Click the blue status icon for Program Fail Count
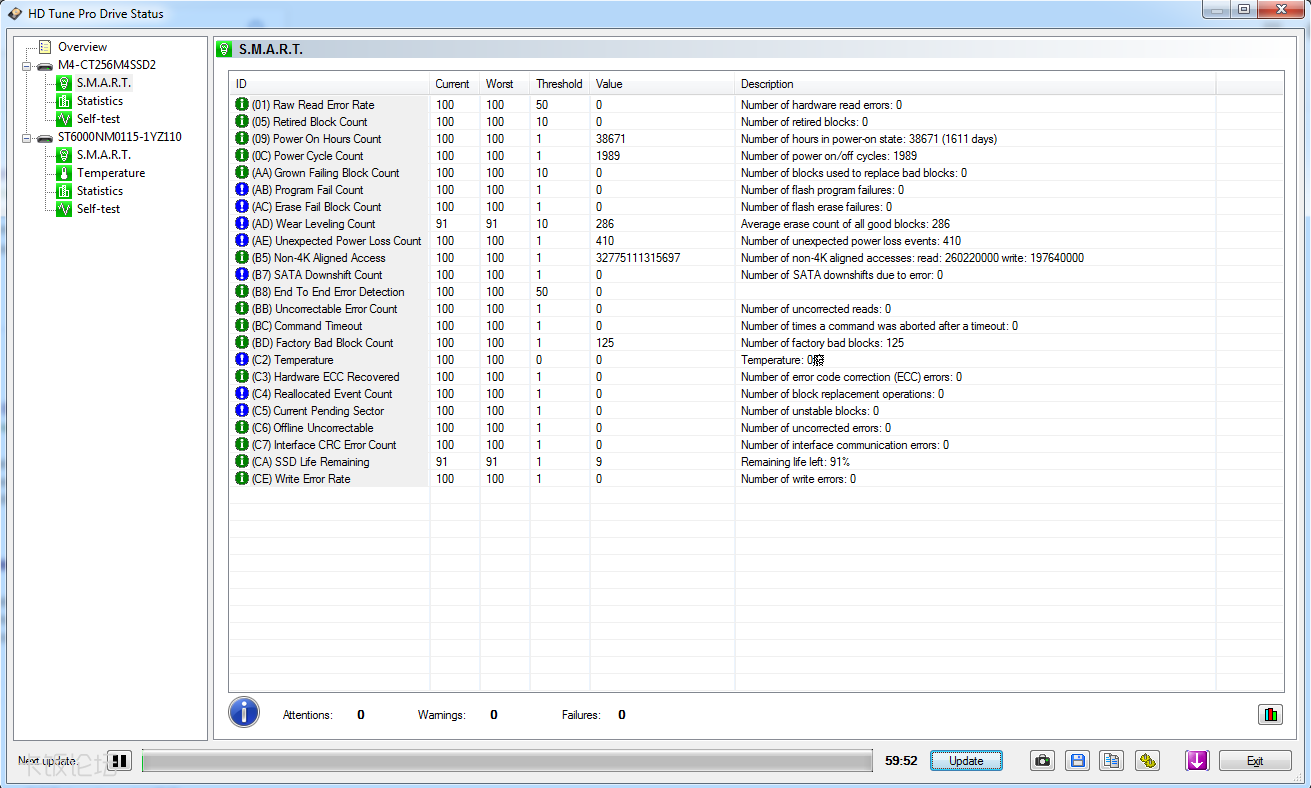Image resolution: width=1311 pixels, height=788 pixels. [241, 189]
